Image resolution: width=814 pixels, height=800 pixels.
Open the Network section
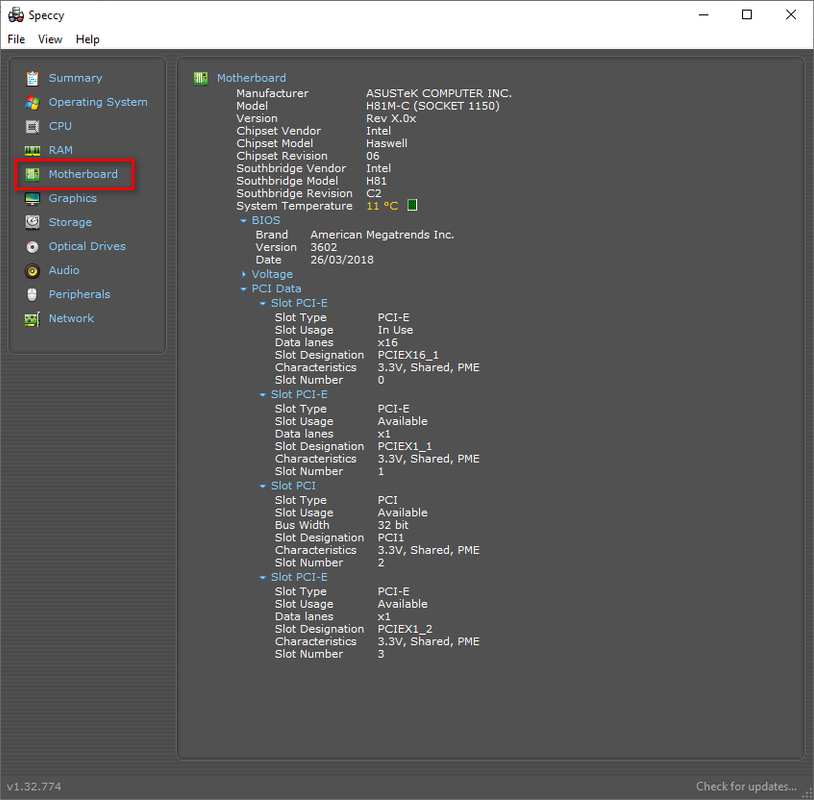71,318
